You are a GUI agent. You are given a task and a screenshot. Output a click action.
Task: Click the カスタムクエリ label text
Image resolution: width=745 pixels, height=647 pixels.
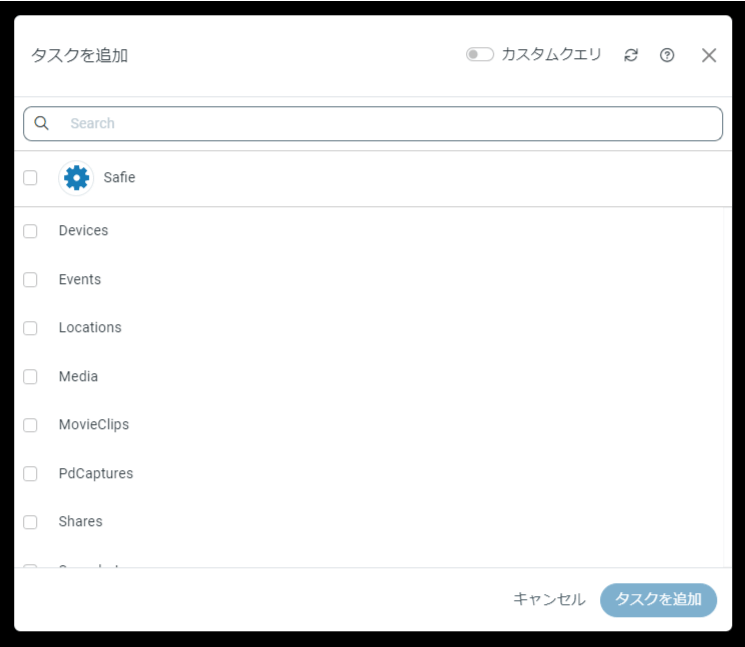(x=552, y=54)
